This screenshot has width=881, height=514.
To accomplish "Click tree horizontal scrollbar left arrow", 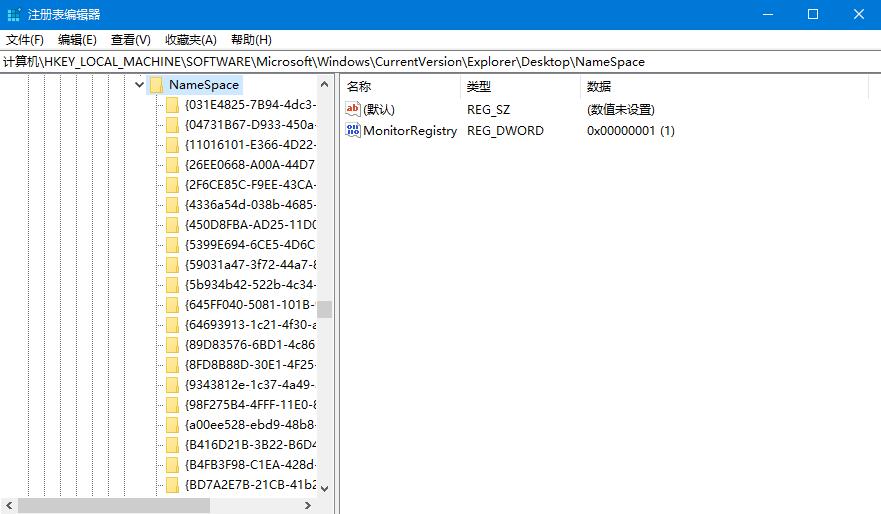I will [9, 506].
